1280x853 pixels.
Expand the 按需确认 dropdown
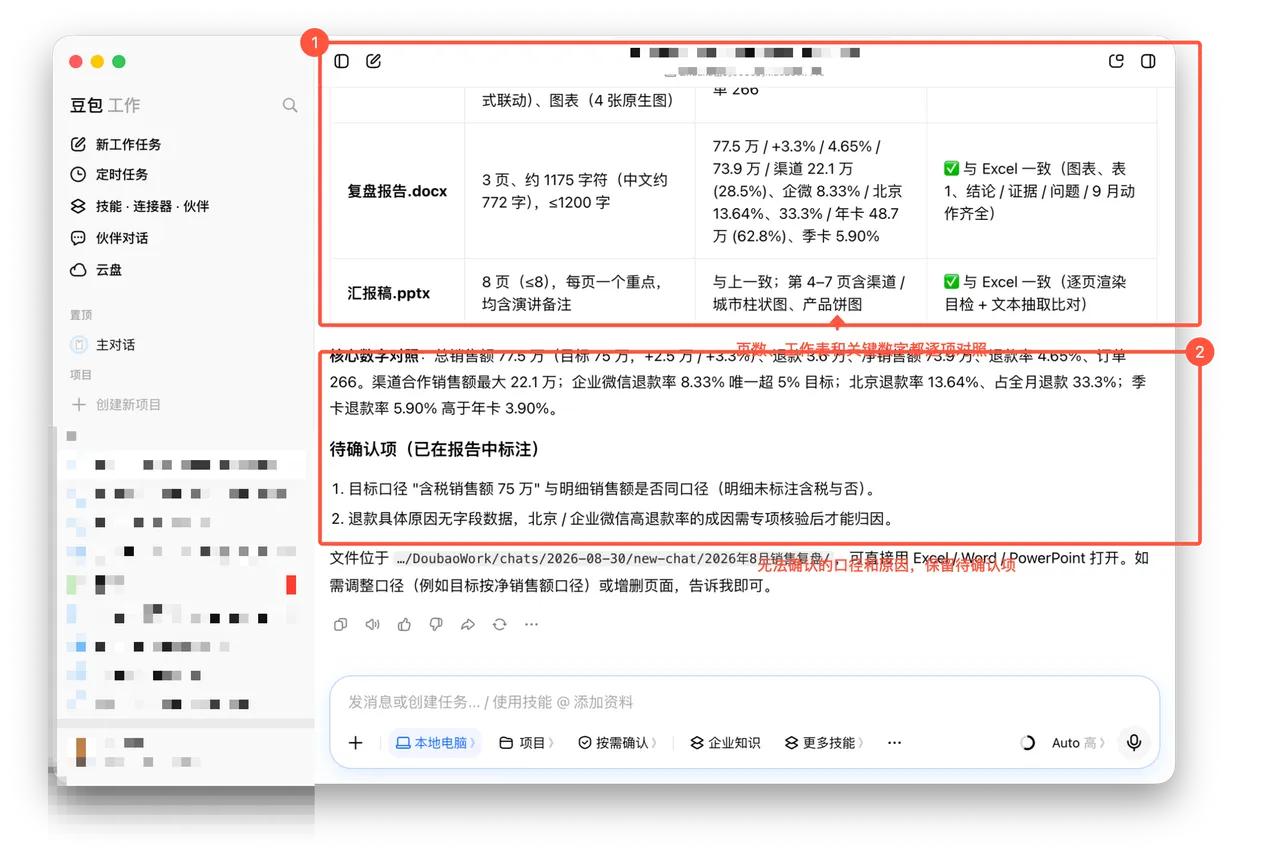coord(617,743)
